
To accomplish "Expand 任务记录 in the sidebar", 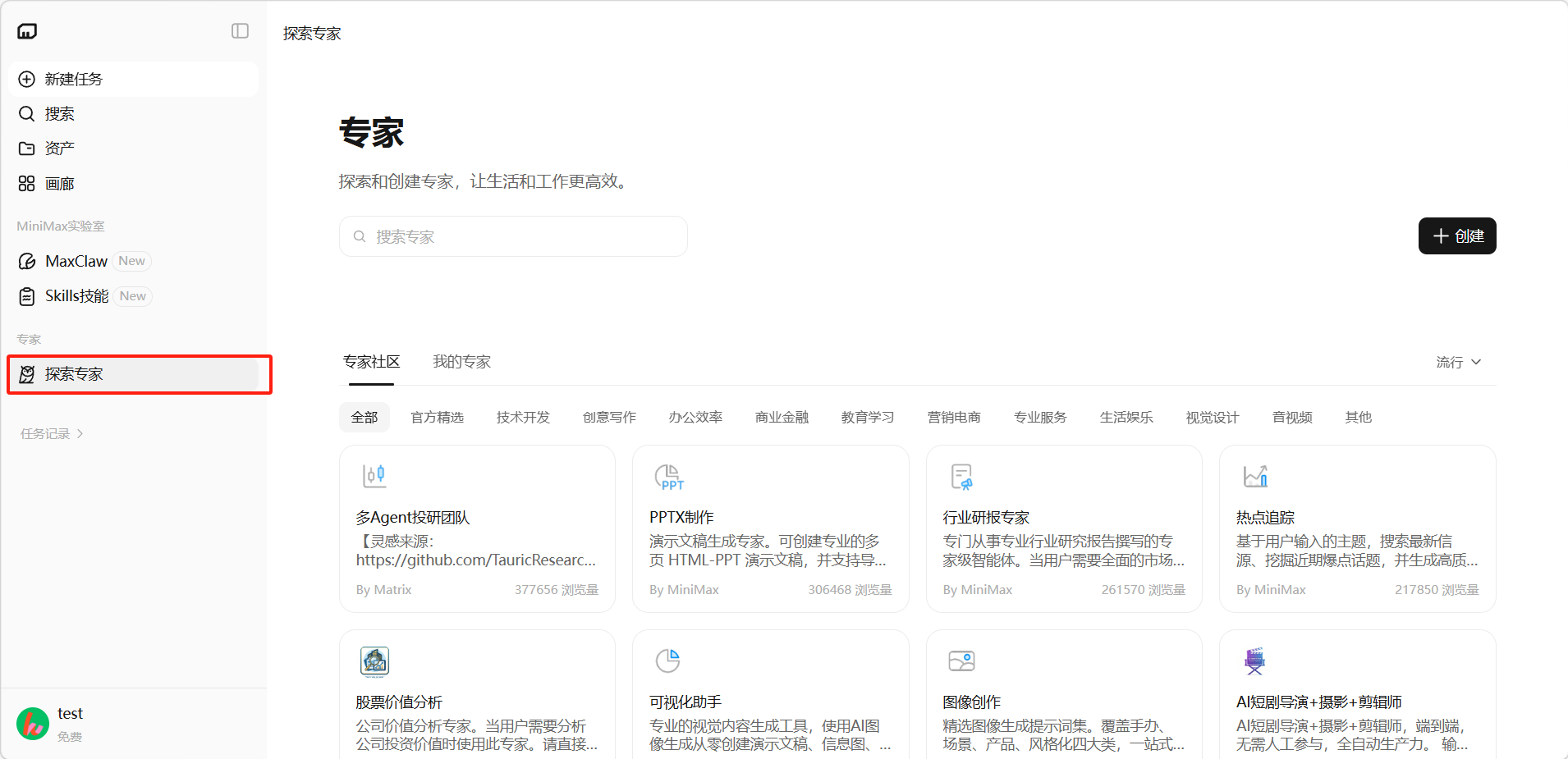I will 52,434.
